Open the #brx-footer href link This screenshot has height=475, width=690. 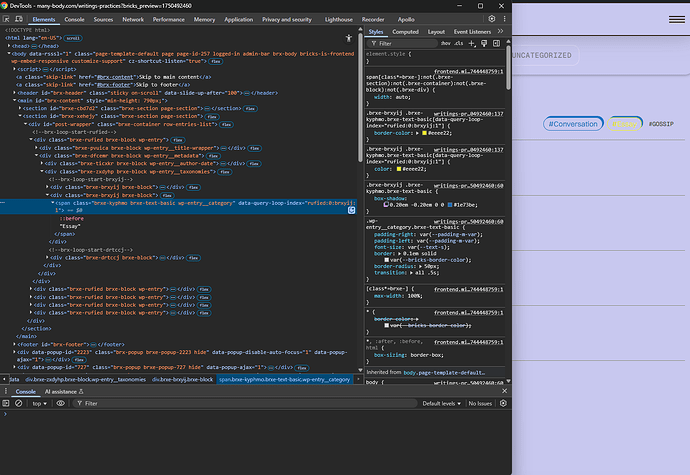click(114, 85)
